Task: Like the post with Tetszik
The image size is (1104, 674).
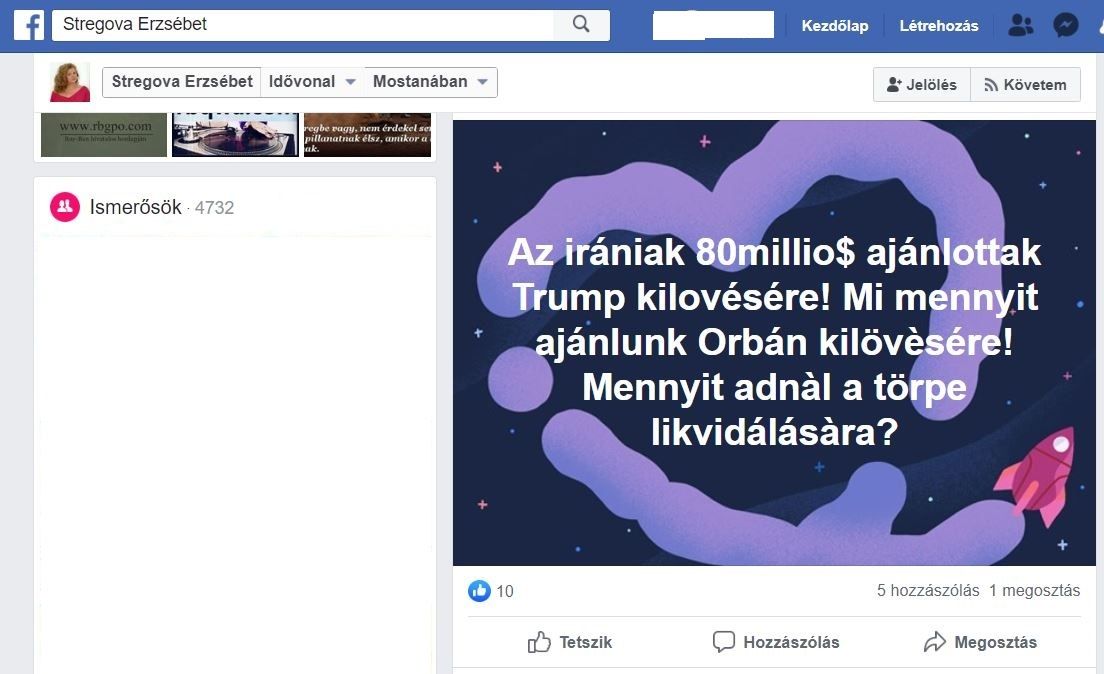Action: pyautogui.click(x=570, y=642)
